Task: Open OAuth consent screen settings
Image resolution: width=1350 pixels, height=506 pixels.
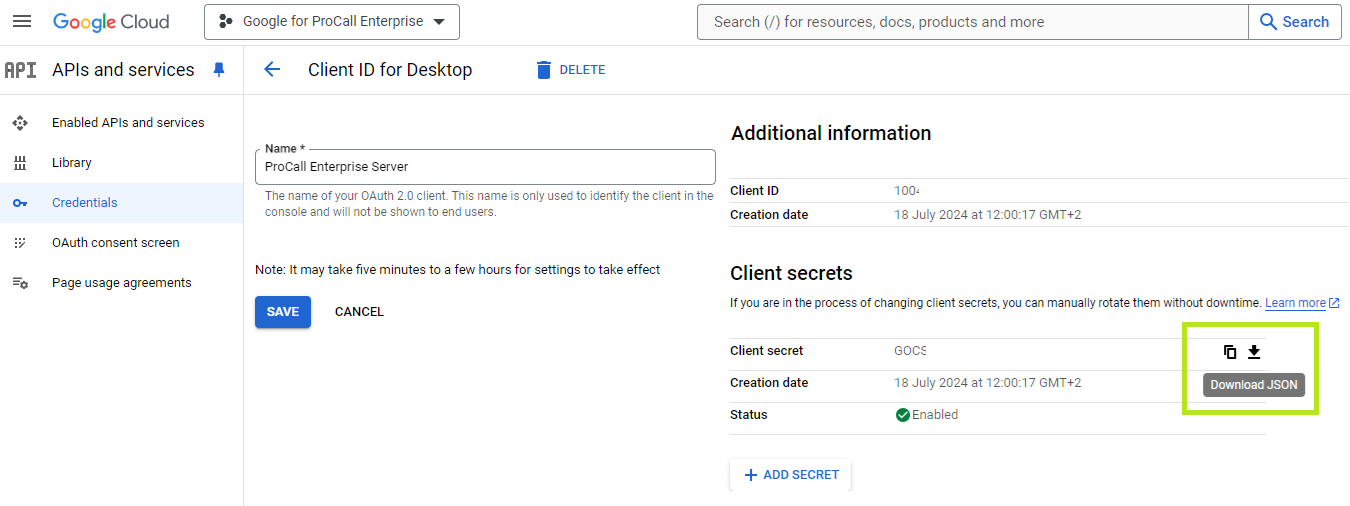Action: pos(116,243)
